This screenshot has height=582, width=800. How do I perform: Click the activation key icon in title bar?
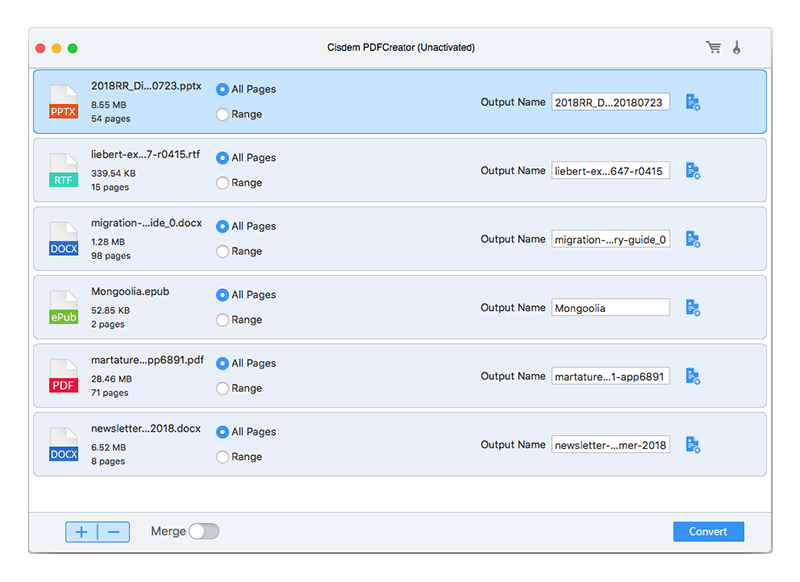pos(737,47)
